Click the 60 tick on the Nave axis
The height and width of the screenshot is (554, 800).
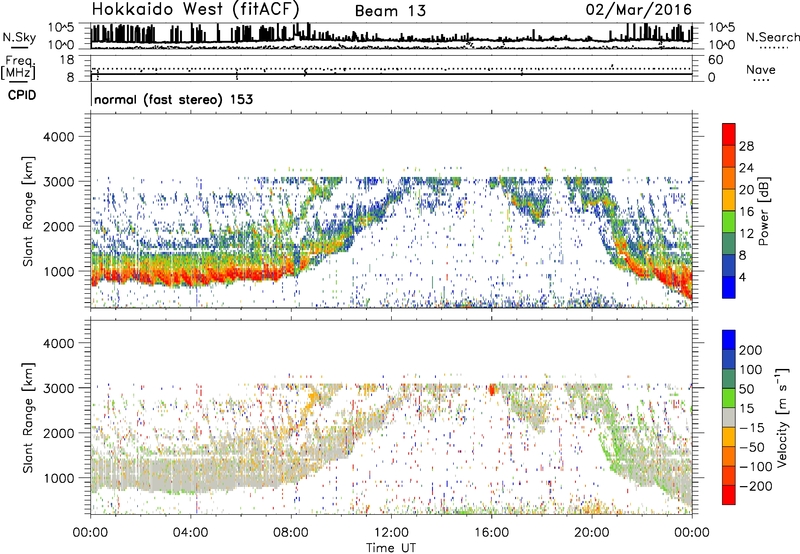point(716,60)
